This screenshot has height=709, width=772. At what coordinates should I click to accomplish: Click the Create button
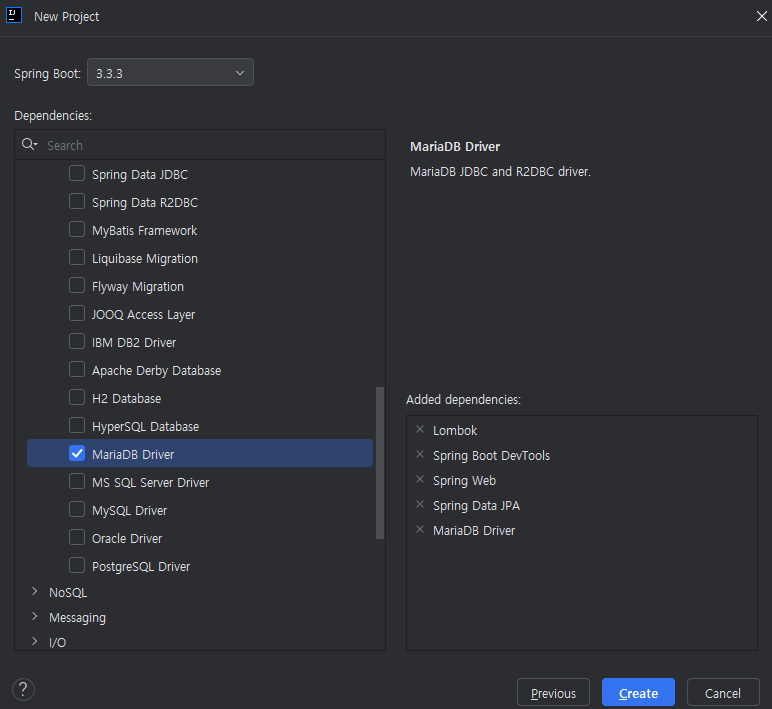point(638,693)
